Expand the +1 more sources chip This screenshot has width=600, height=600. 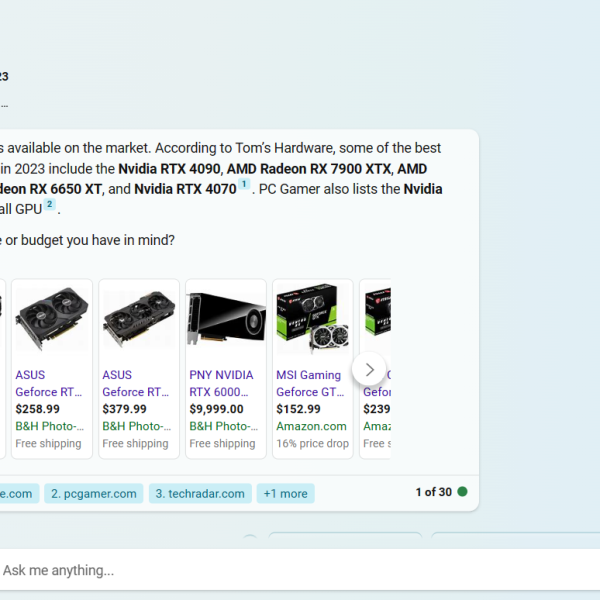click(x=285, y=494)
